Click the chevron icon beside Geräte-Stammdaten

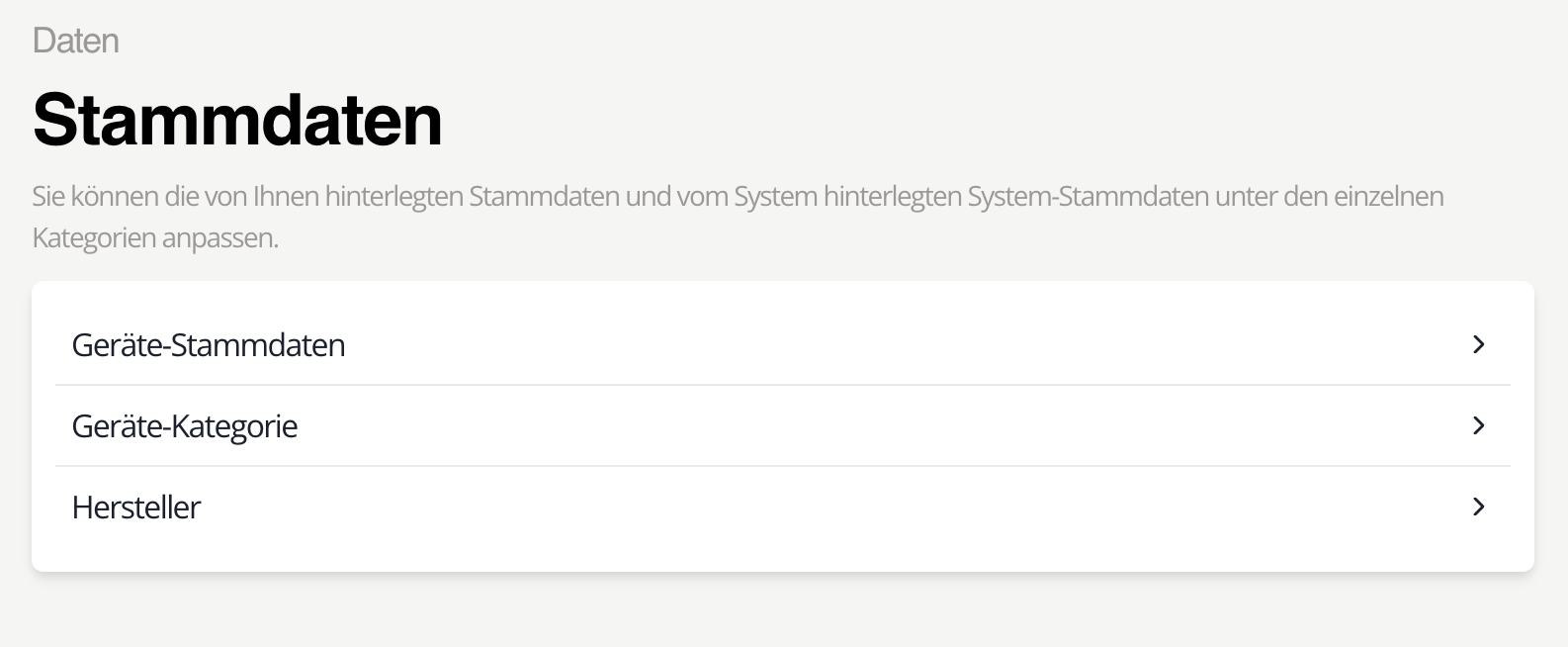(1479, 344)
